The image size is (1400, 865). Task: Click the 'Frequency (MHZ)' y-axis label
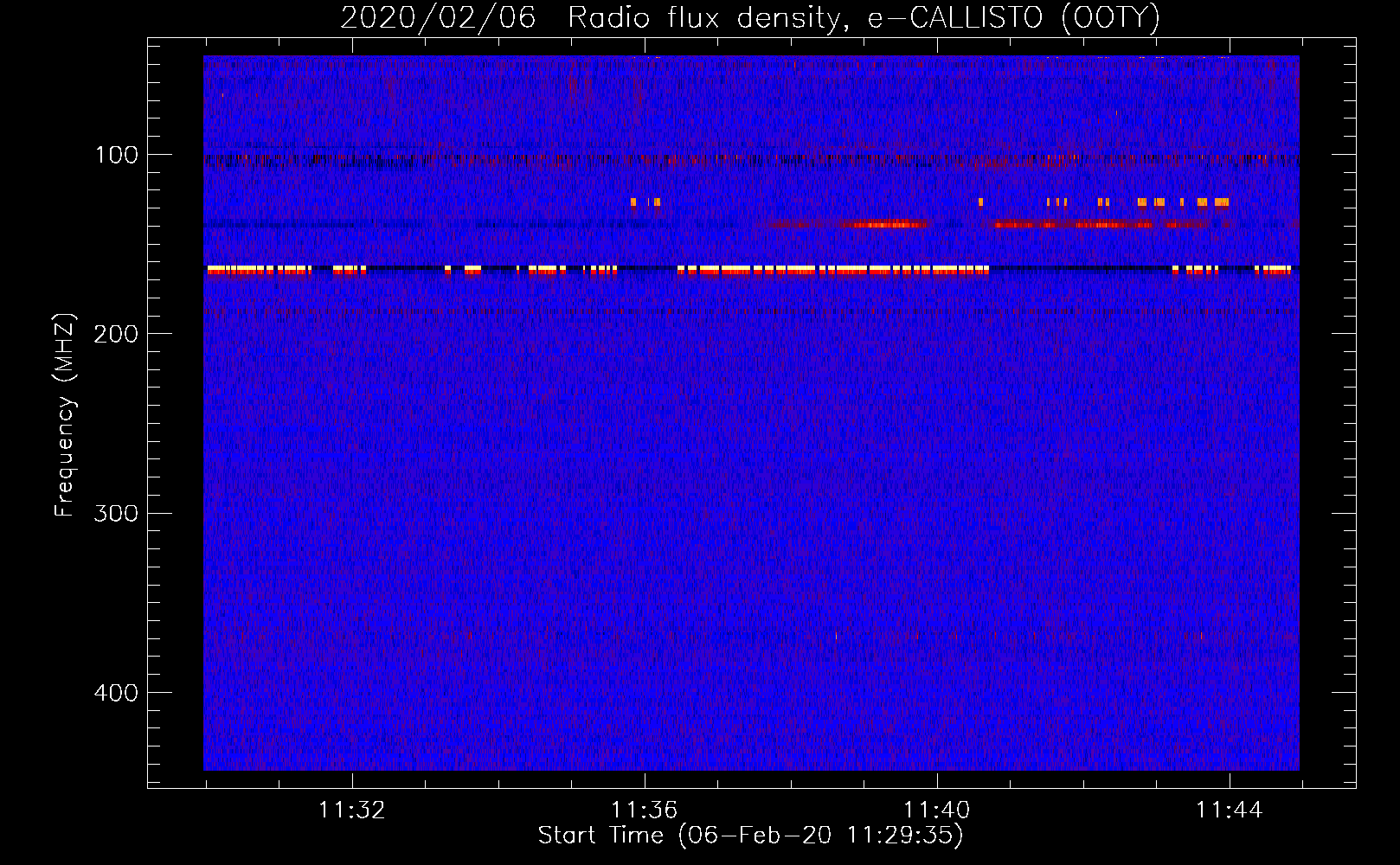pyautogui.click(x=65, y=414)
